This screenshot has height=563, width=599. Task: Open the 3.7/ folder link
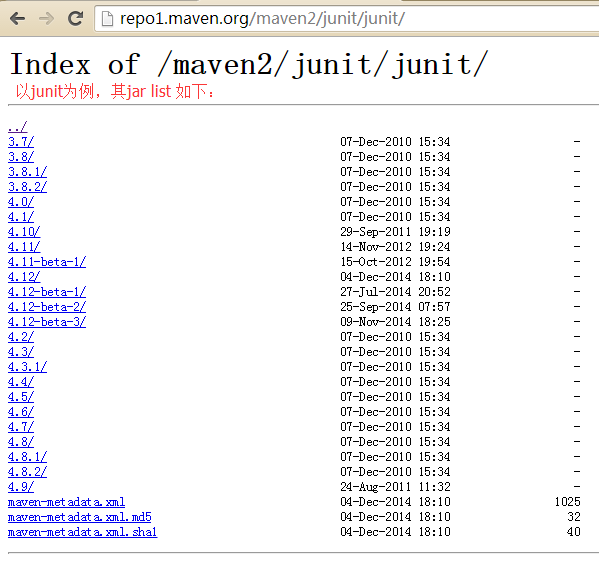pyautogui.click(x=21, y=142)
